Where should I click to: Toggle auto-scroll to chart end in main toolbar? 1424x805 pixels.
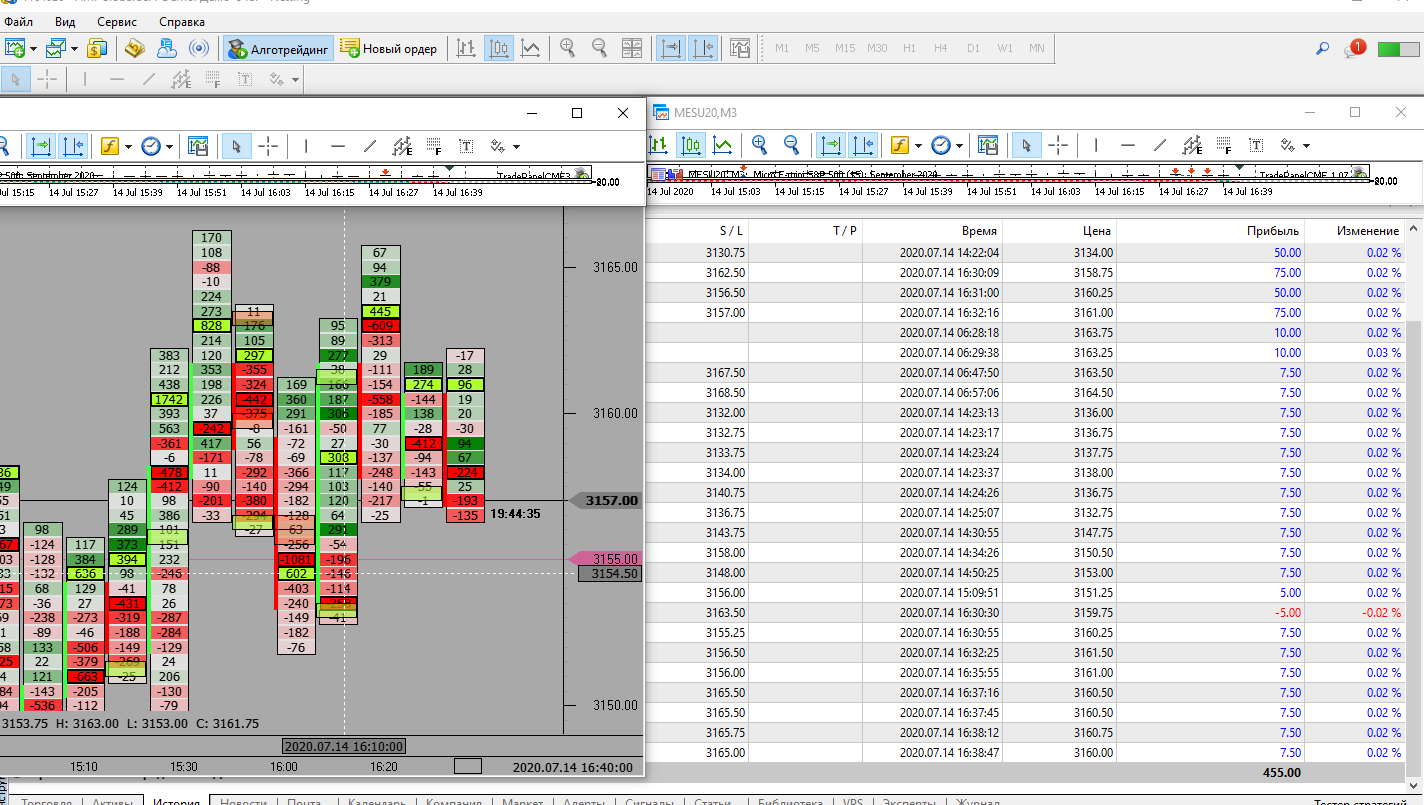point(671,48)
